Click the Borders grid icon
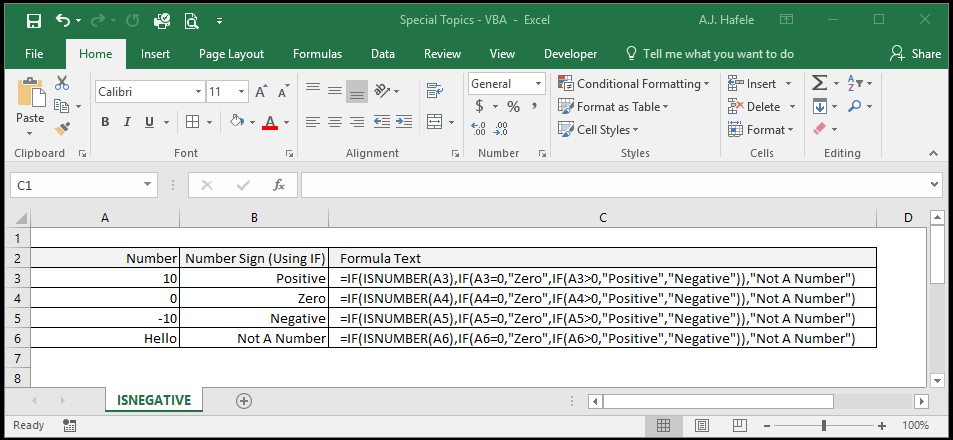Image resolution: width=953 pixels, height=440 pixels. point(192,122)
